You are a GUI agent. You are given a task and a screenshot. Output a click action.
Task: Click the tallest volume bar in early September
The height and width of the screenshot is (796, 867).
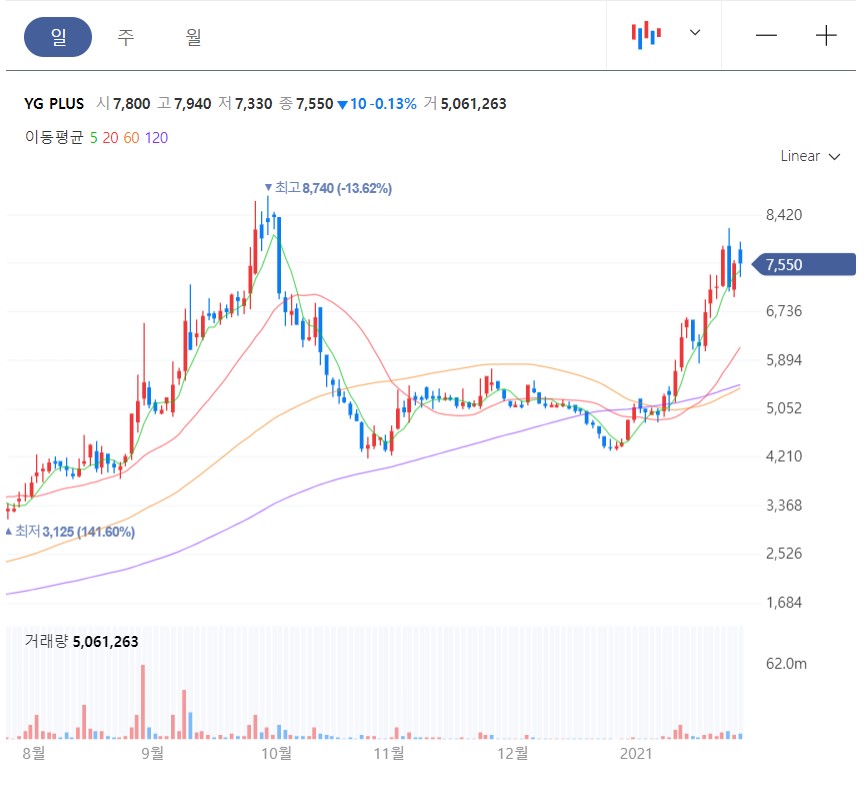[143, 701]
